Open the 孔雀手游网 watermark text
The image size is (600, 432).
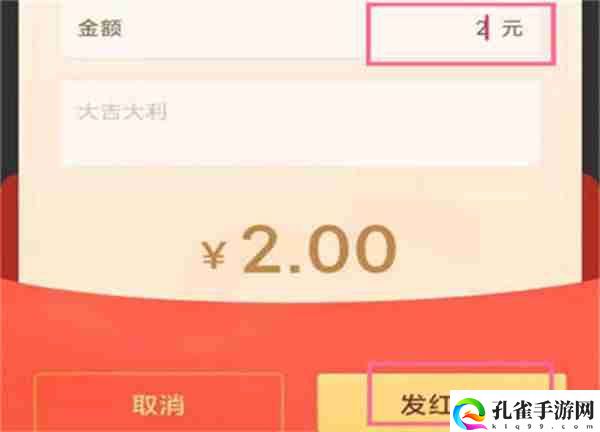pyautogui.click(x=543, y=411)
